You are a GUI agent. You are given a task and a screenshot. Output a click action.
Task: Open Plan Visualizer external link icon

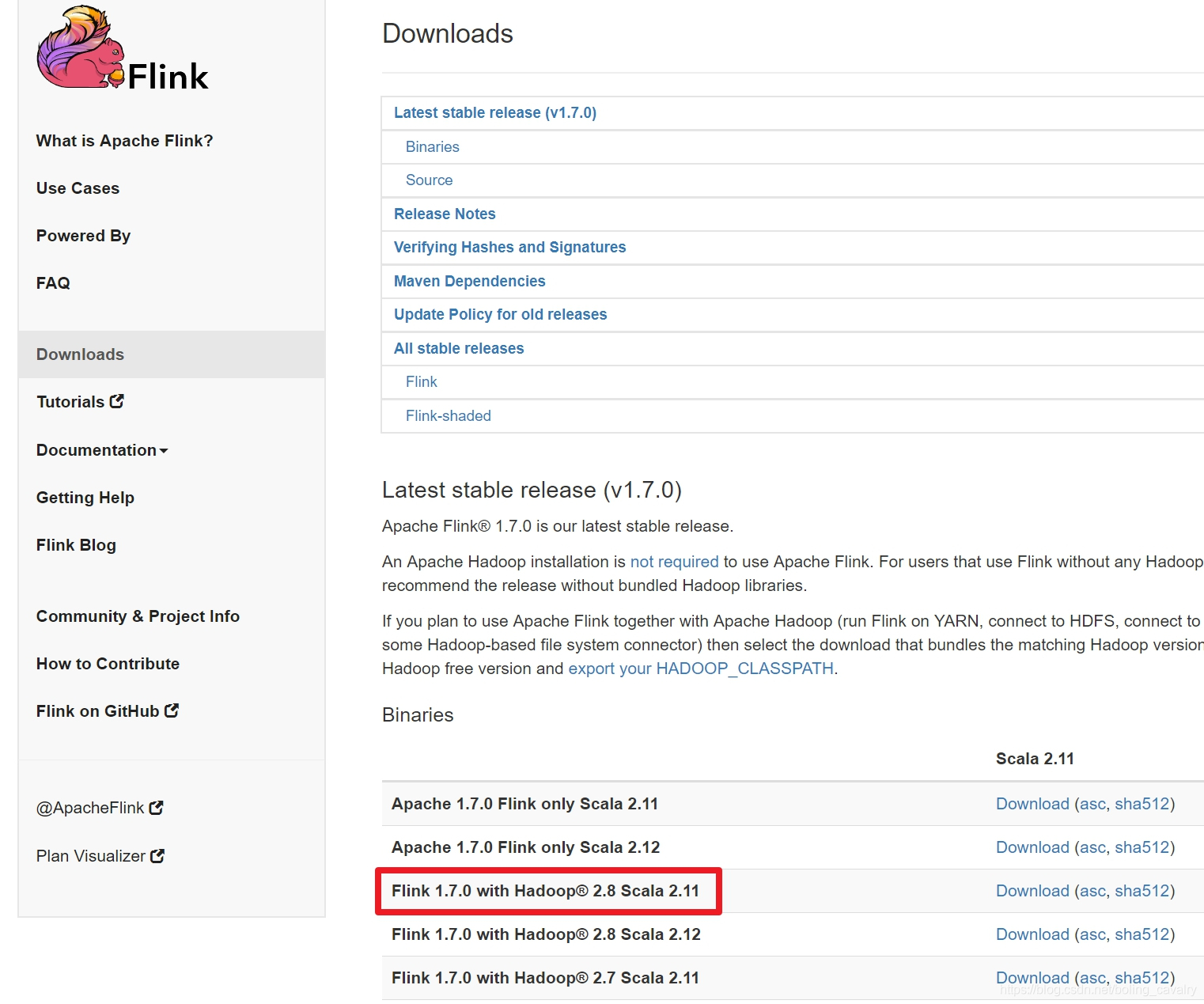pos(157,856)
